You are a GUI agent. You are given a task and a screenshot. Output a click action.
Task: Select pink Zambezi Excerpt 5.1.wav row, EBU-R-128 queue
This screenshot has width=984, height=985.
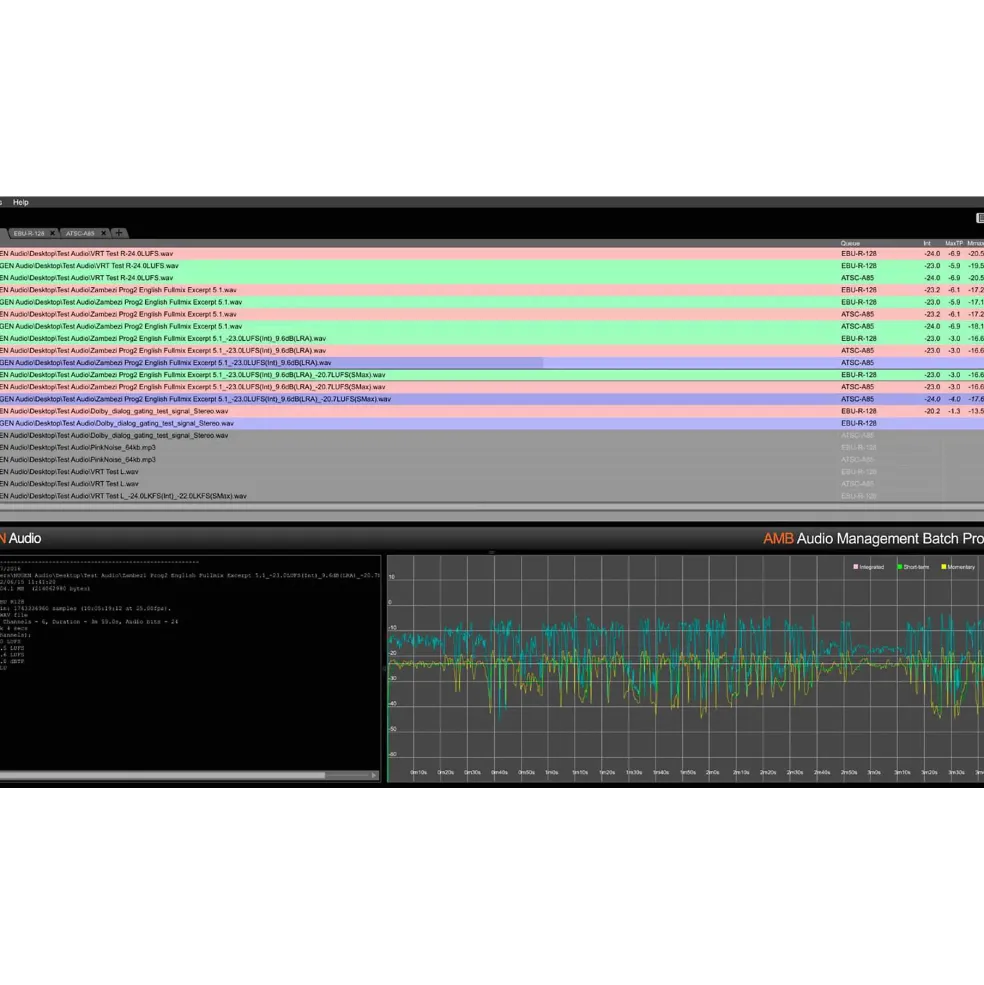tap(492, 290)
